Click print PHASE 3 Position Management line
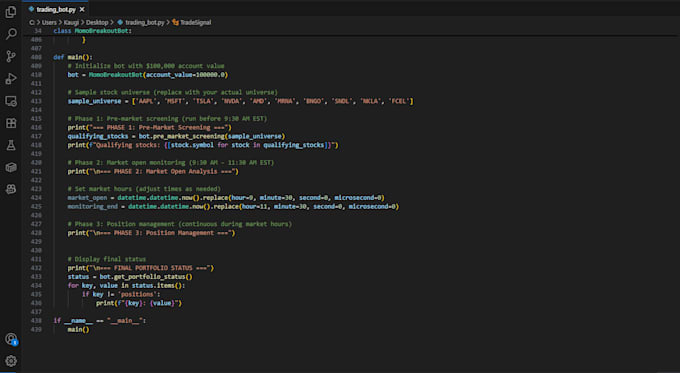Screen dimensions: 680x373 tap(151, 233)
